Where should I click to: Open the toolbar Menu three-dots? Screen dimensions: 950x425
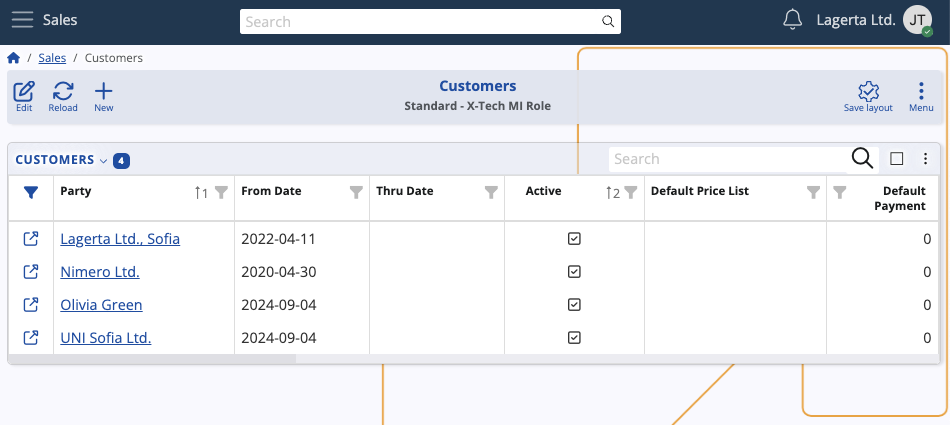[x=921, y=96]
